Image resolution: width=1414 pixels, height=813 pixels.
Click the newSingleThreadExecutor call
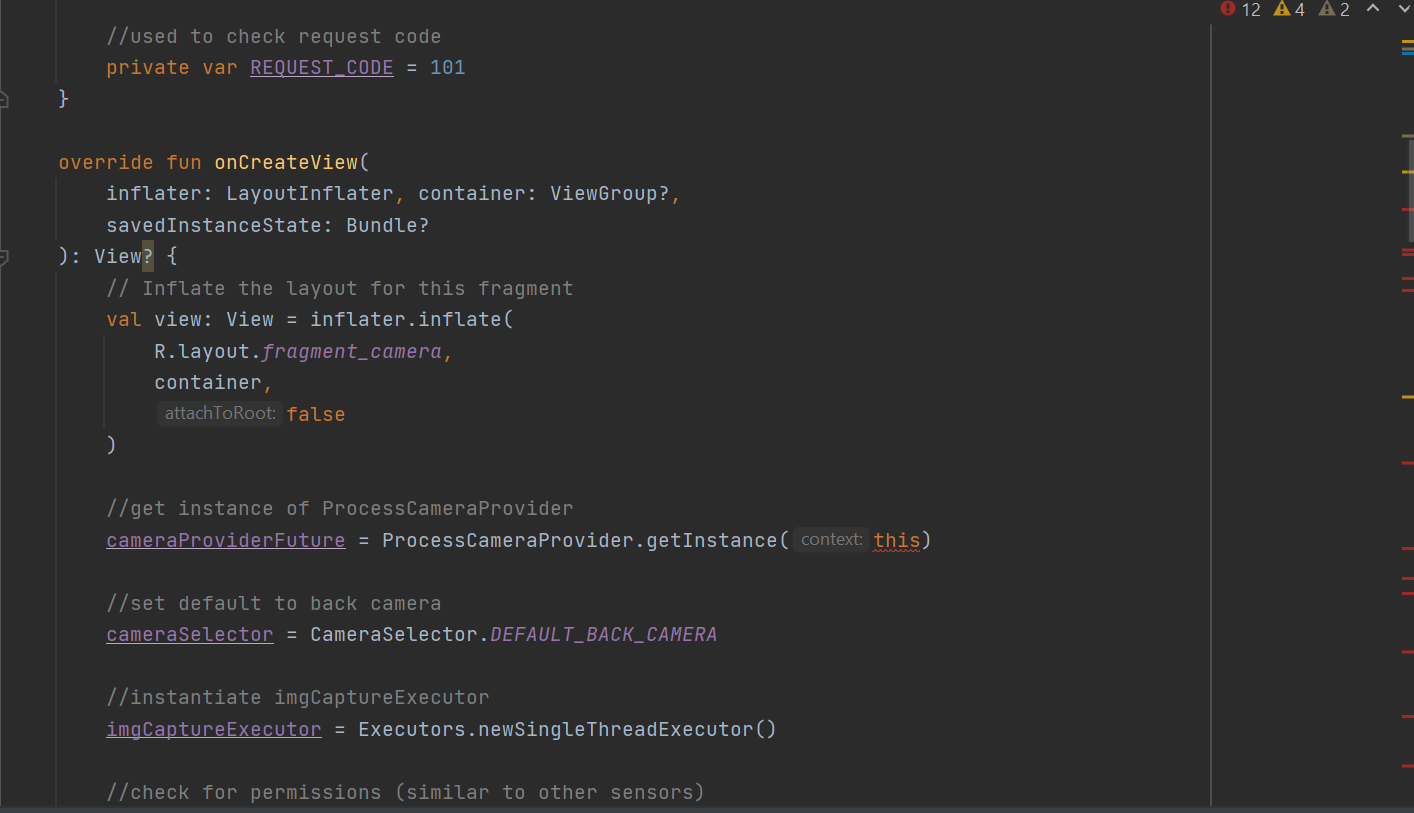point(615,729)
